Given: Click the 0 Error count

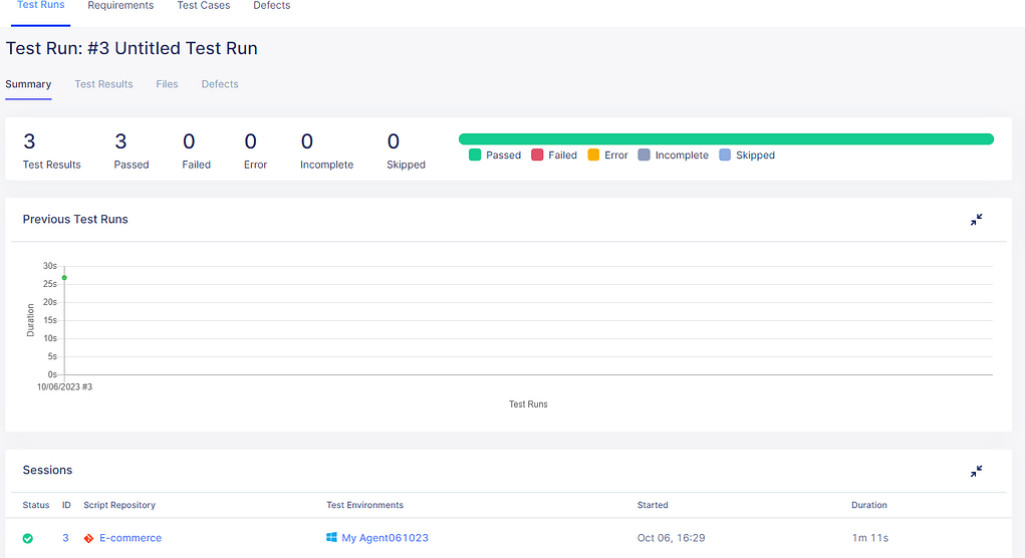Looking at the screenshot, I should 250,141.
